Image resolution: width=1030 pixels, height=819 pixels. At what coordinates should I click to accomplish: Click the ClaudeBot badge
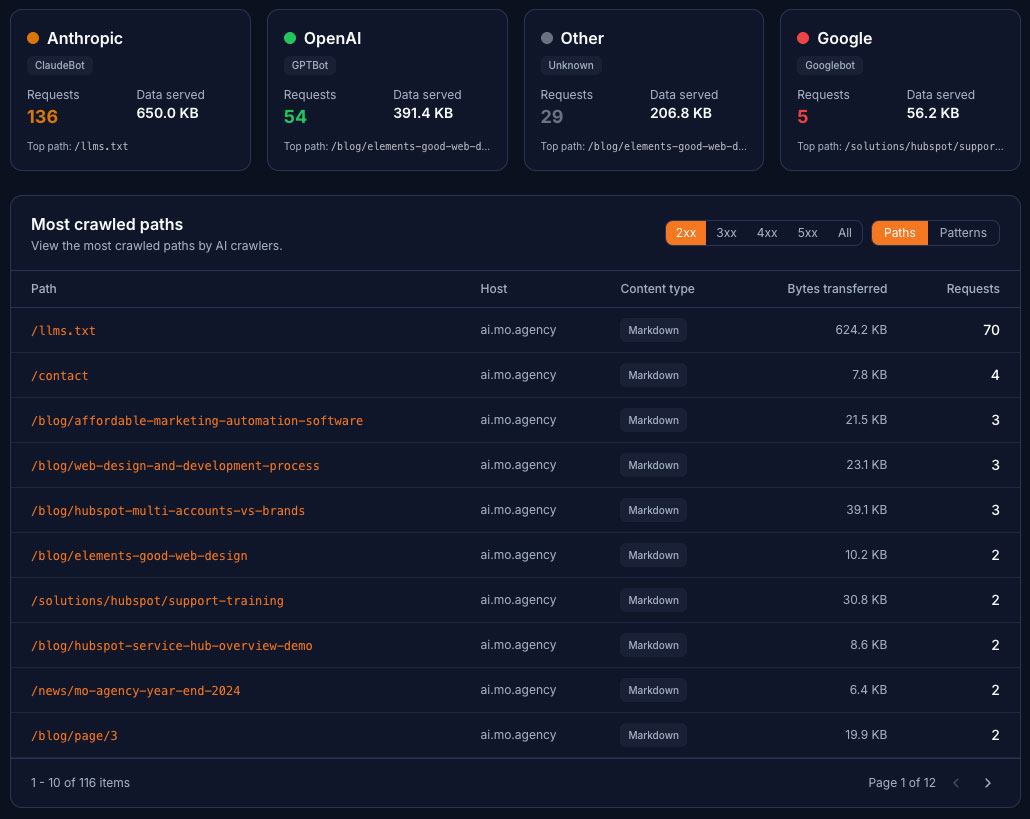click(x=59, y=65)
